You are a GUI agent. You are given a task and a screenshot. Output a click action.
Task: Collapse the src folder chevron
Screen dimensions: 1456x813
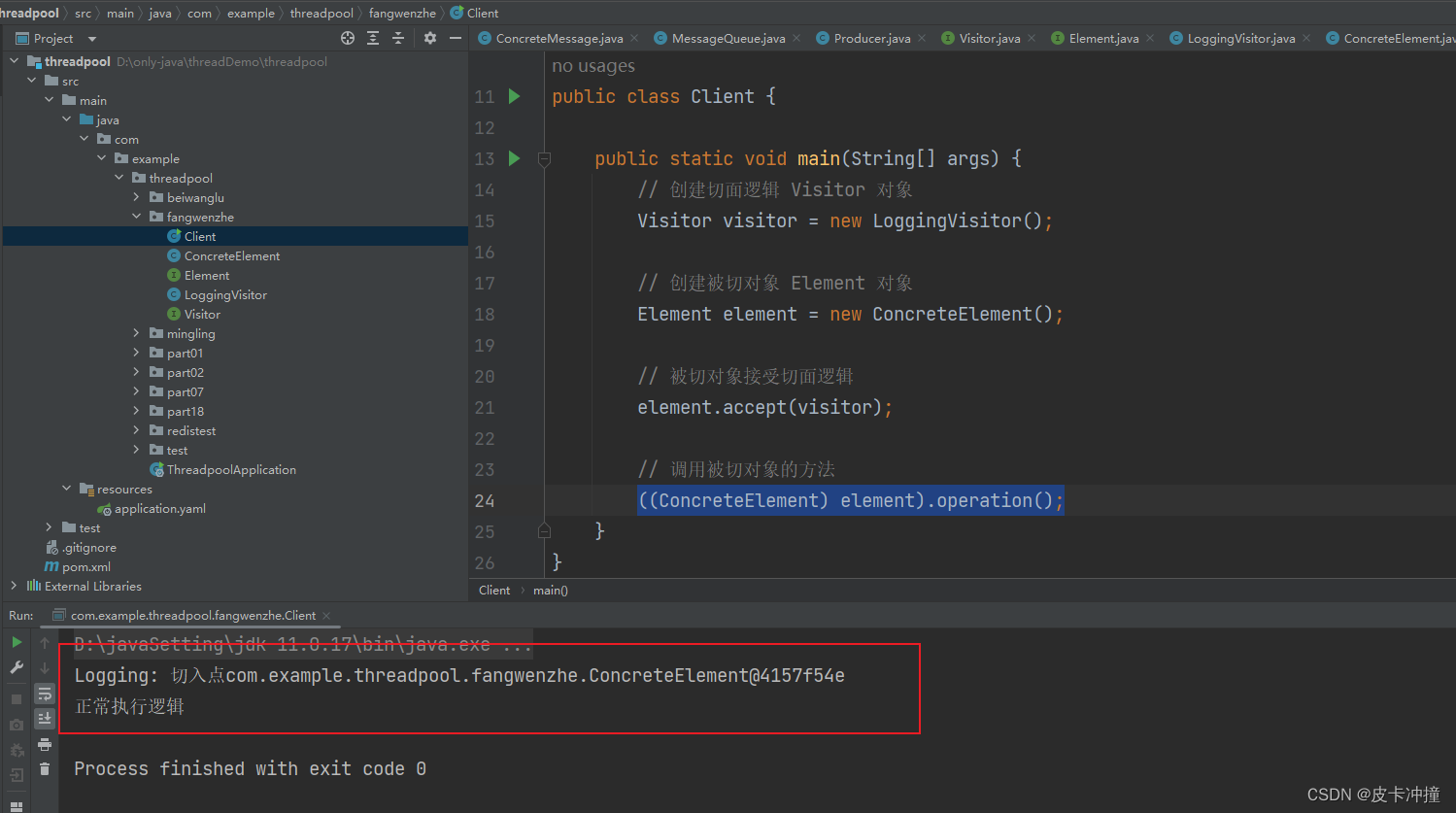click(x=32, y=81)
